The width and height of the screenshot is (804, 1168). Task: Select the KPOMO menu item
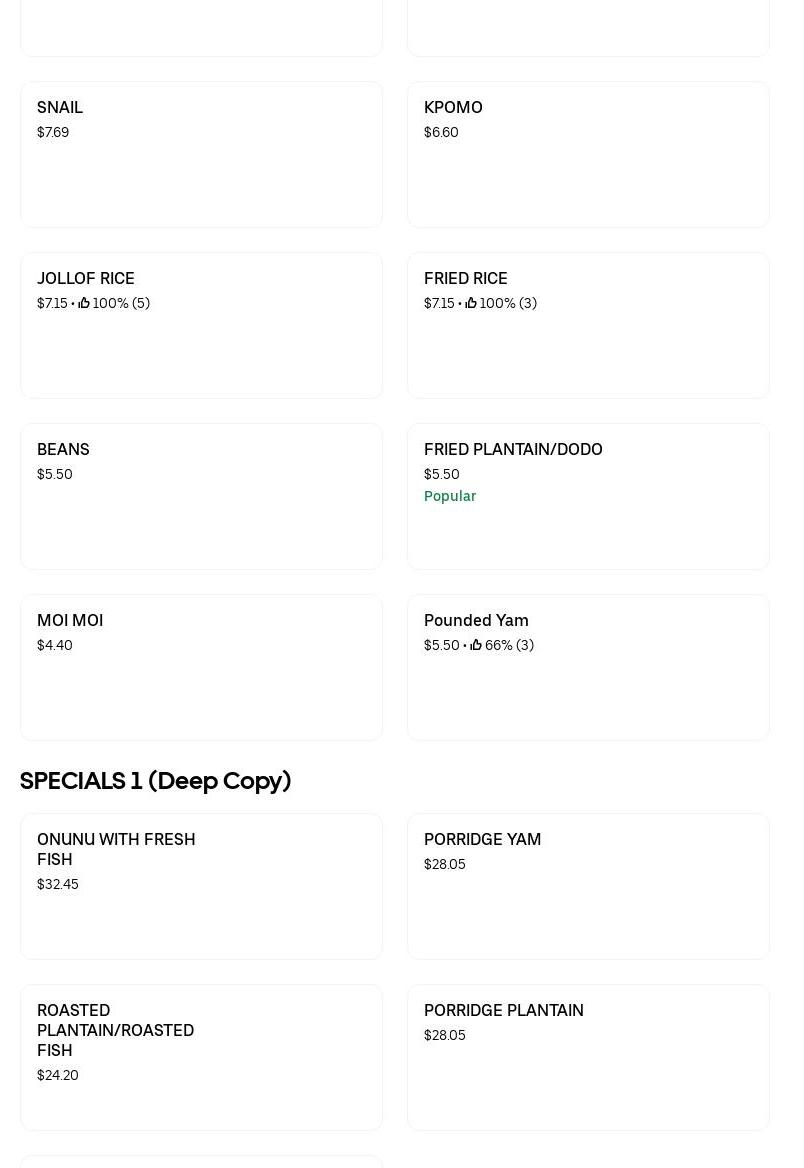pyautogui.click(x=453, y=107)
